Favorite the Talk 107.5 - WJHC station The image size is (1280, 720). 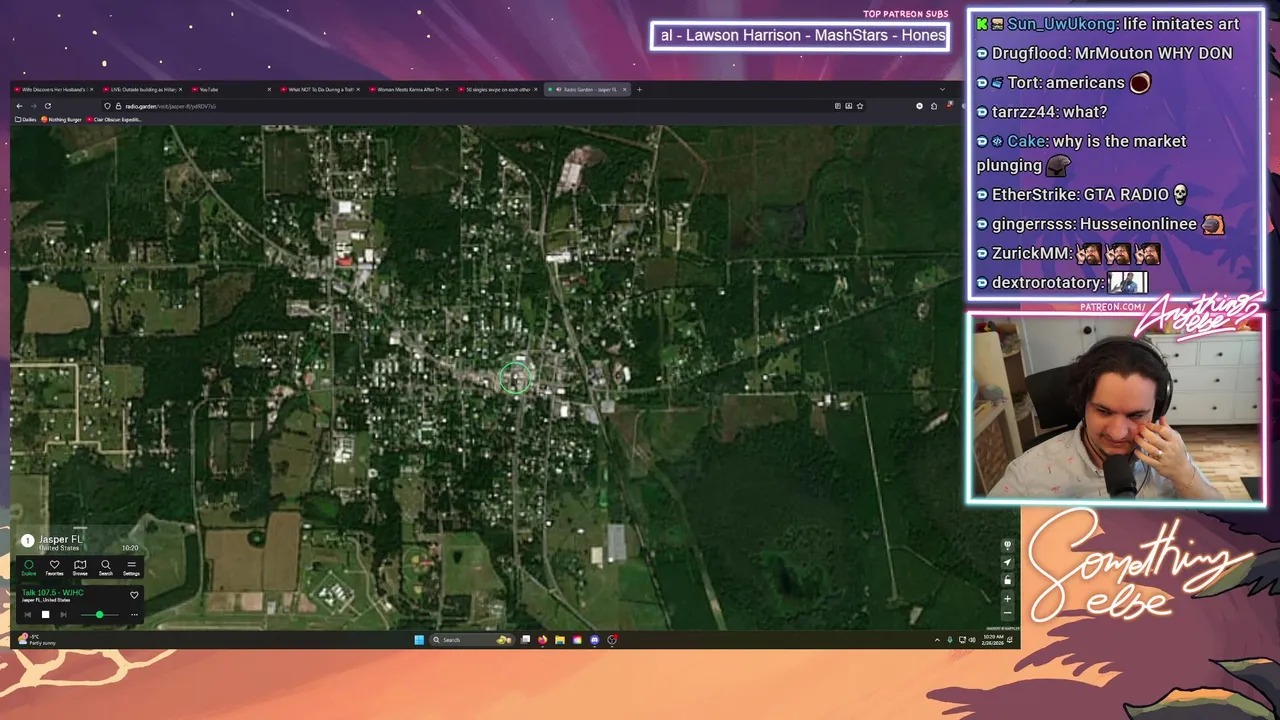coord(134,595)
